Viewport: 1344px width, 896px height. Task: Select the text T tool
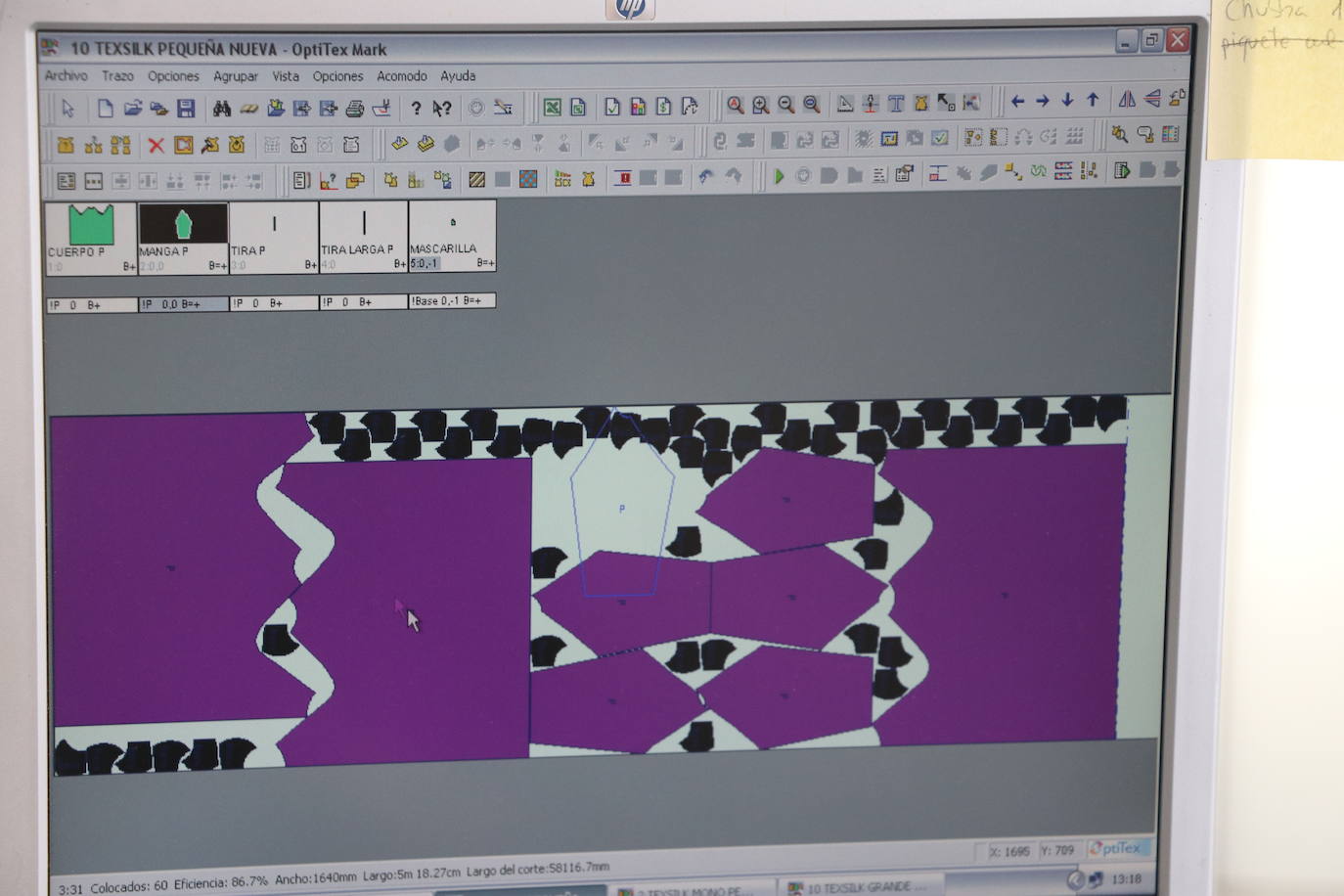(895, 104)
